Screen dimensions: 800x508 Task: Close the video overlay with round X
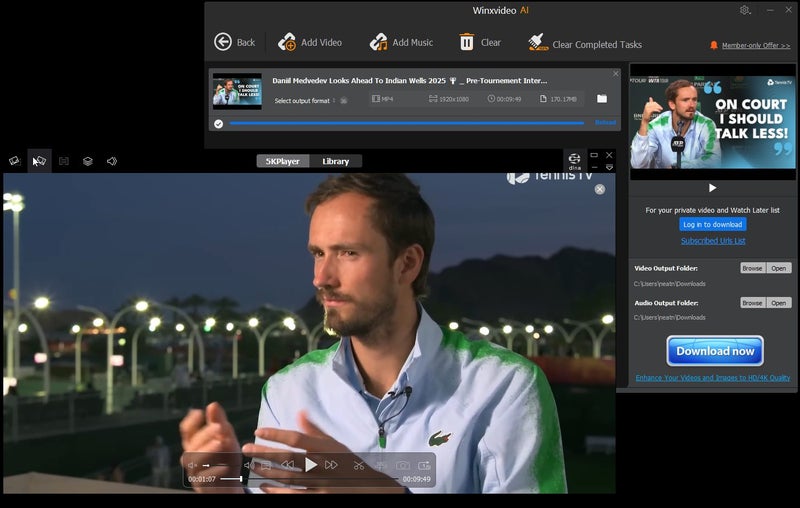click(600, 189)
